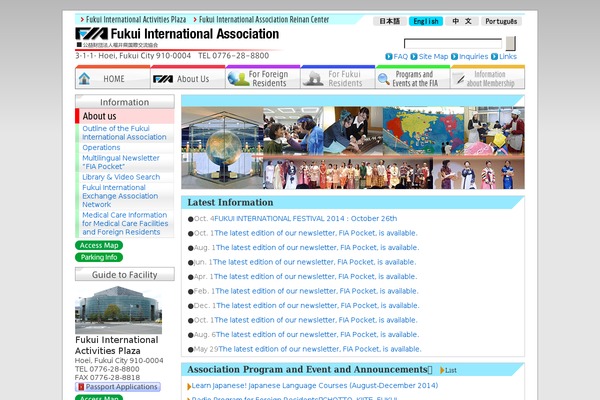Click the FIA logo in the header
The image size is (600, 400).
tap(91, 34)
